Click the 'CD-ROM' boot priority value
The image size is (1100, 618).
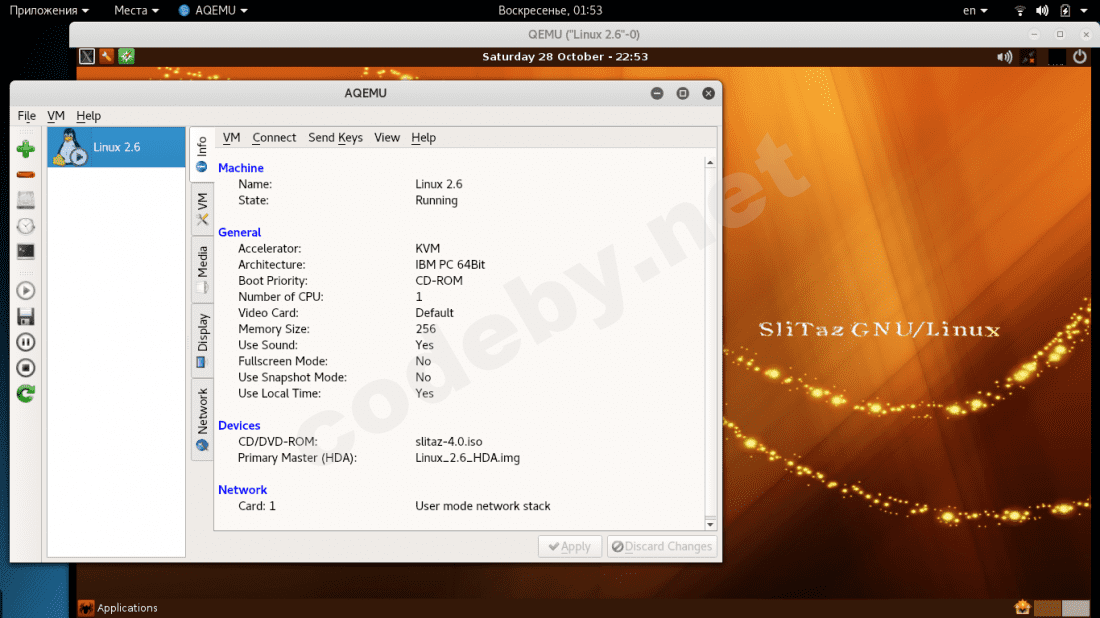click(x=439, y=281)
